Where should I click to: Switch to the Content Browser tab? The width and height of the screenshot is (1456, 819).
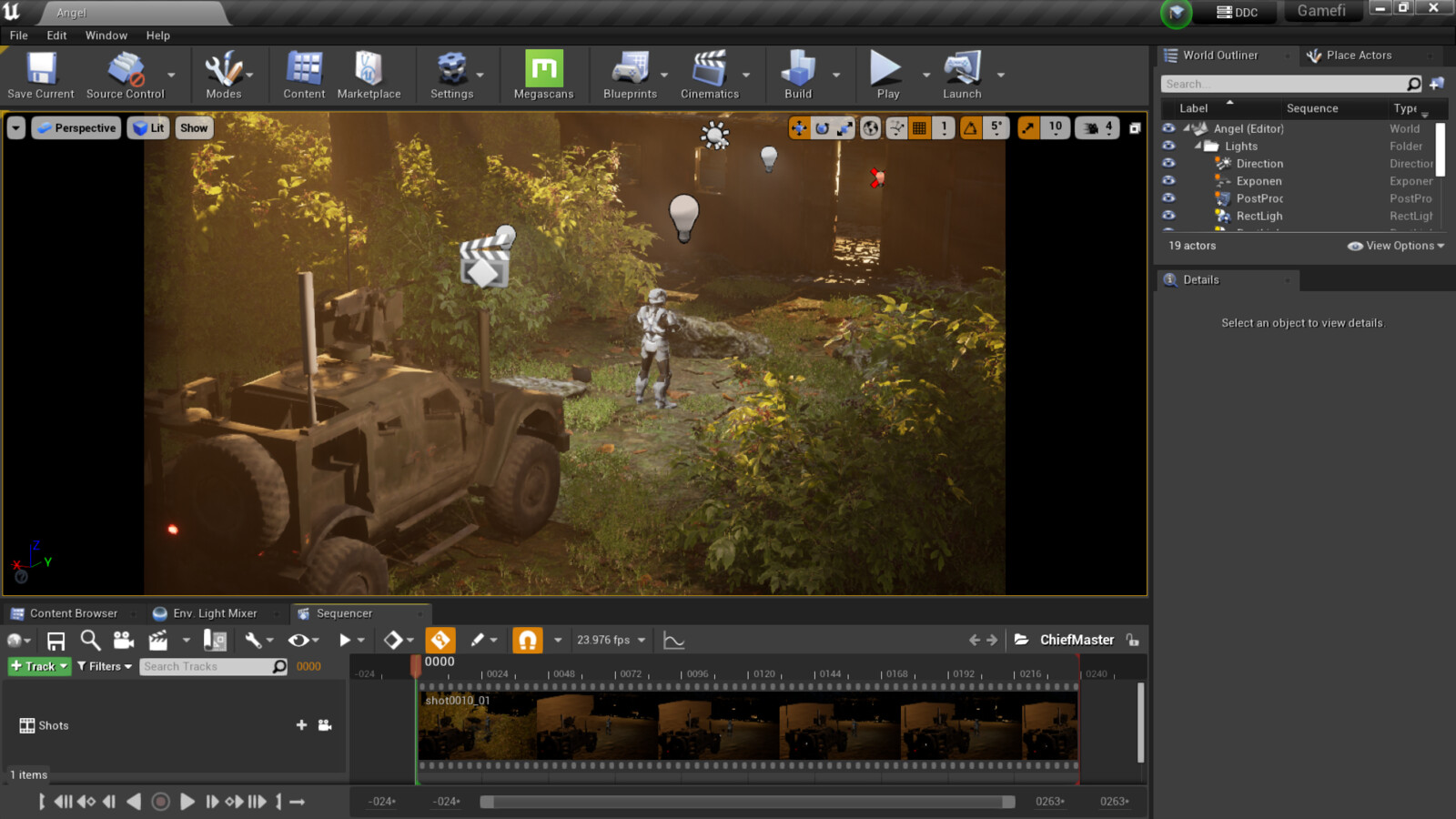pos(73,612)
